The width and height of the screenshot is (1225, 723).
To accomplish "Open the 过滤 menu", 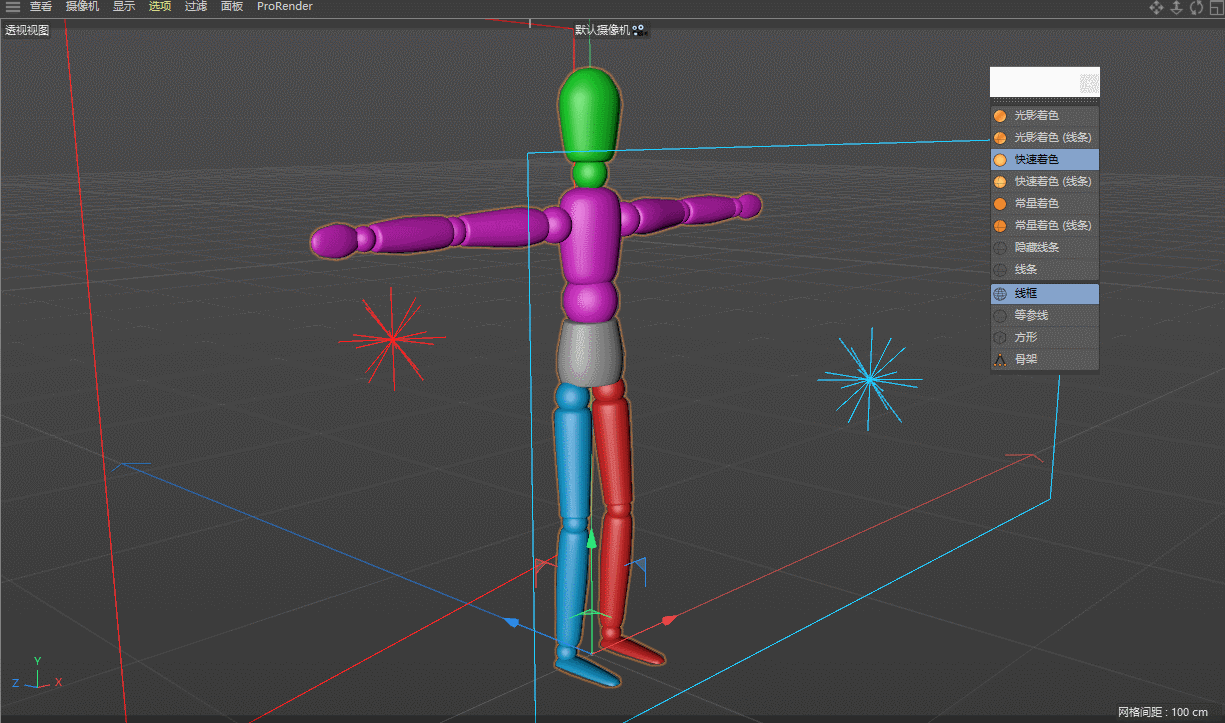I will 196,6.
